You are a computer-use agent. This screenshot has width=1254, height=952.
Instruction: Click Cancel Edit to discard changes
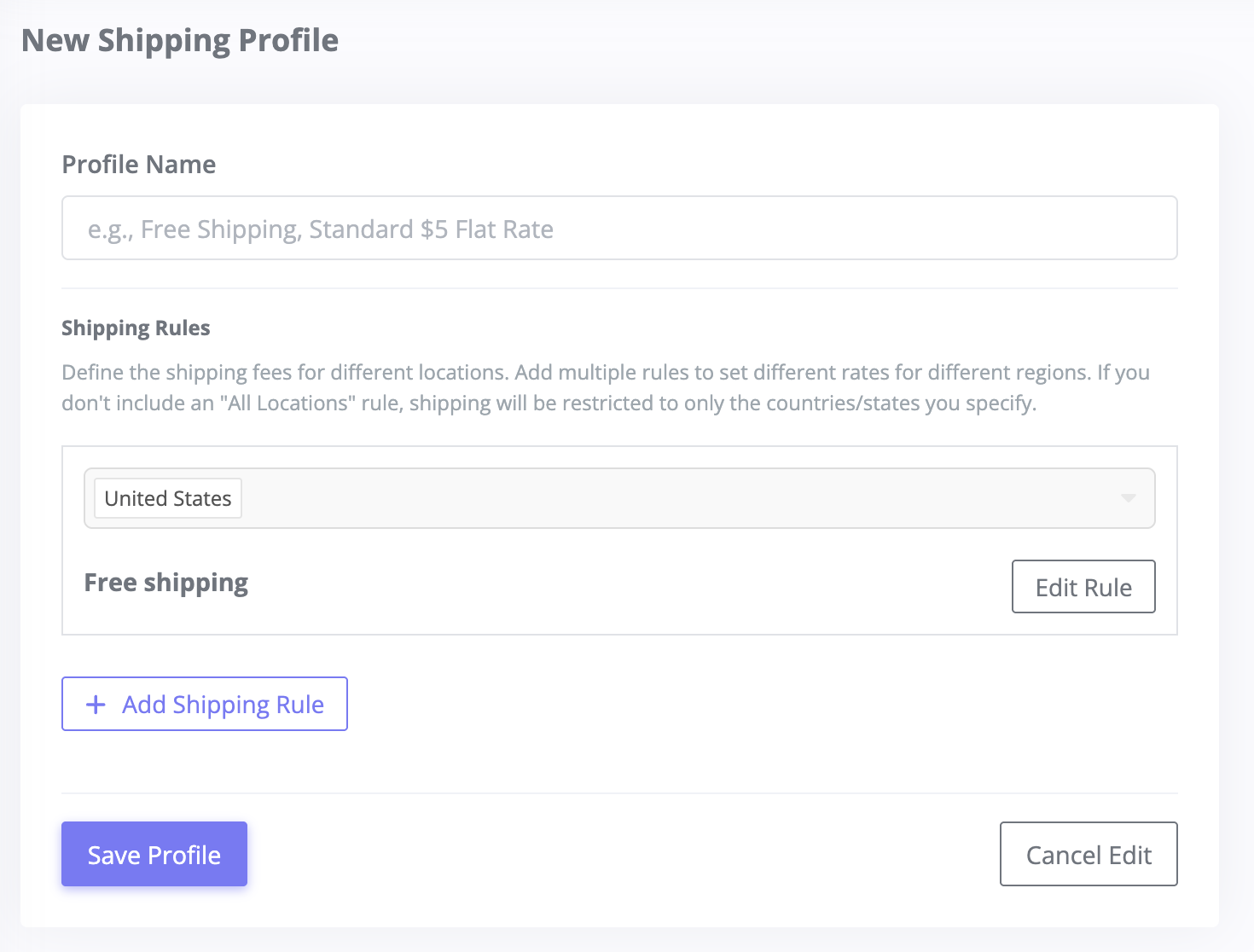[1089, 854]
